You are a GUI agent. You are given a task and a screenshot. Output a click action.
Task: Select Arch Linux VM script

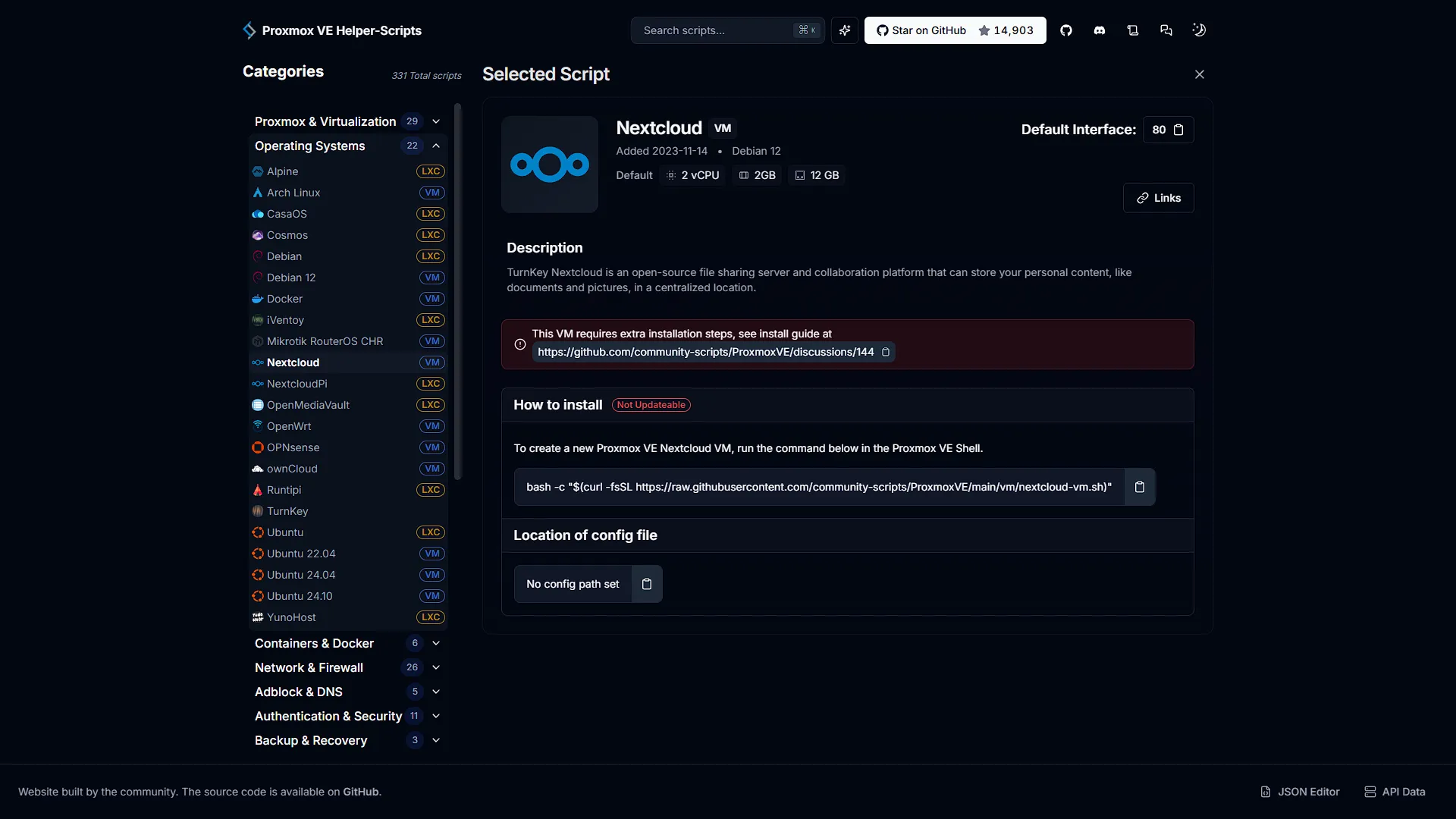[348, 193]
